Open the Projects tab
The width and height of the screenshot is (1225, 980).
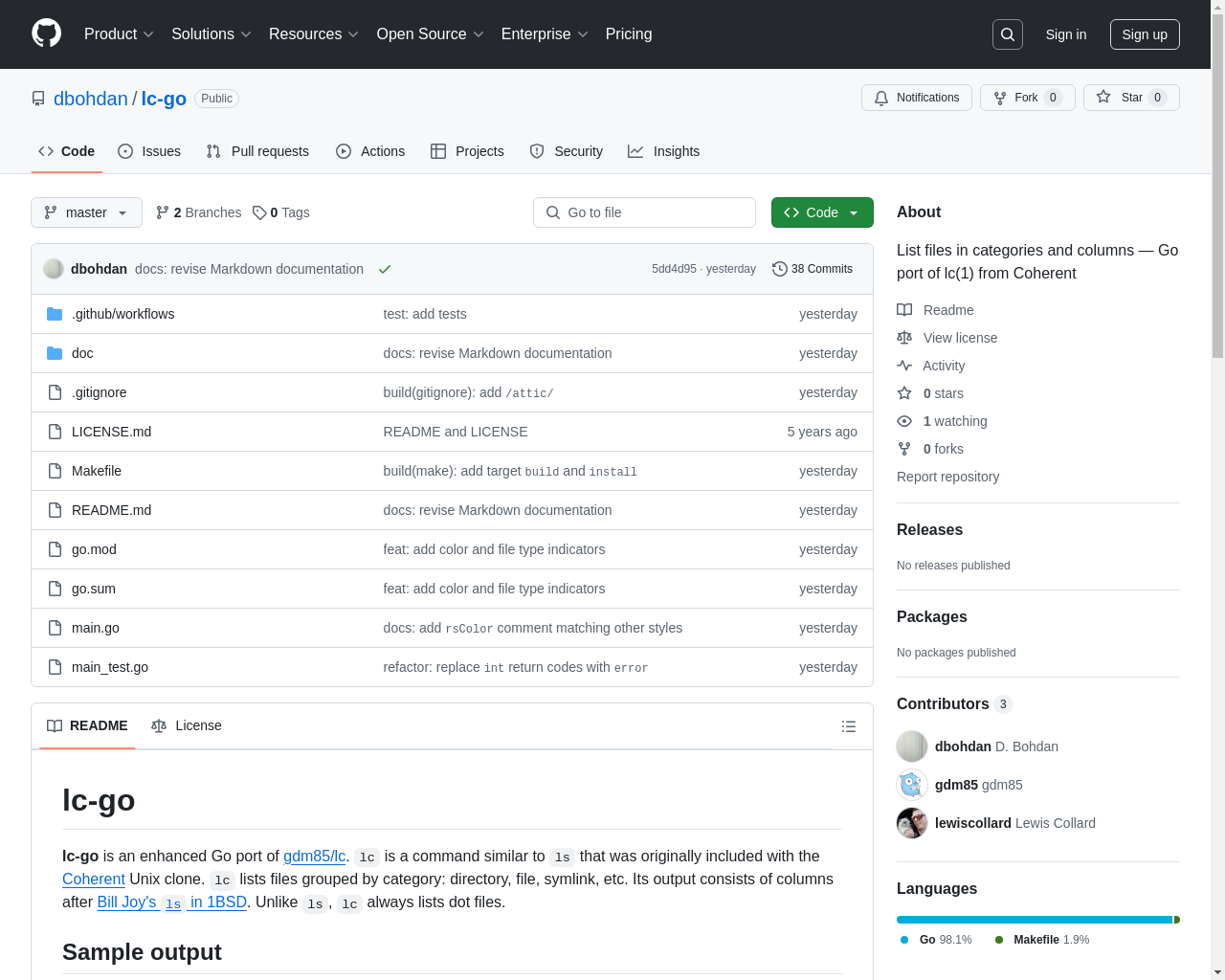click(x=467, y=151)
